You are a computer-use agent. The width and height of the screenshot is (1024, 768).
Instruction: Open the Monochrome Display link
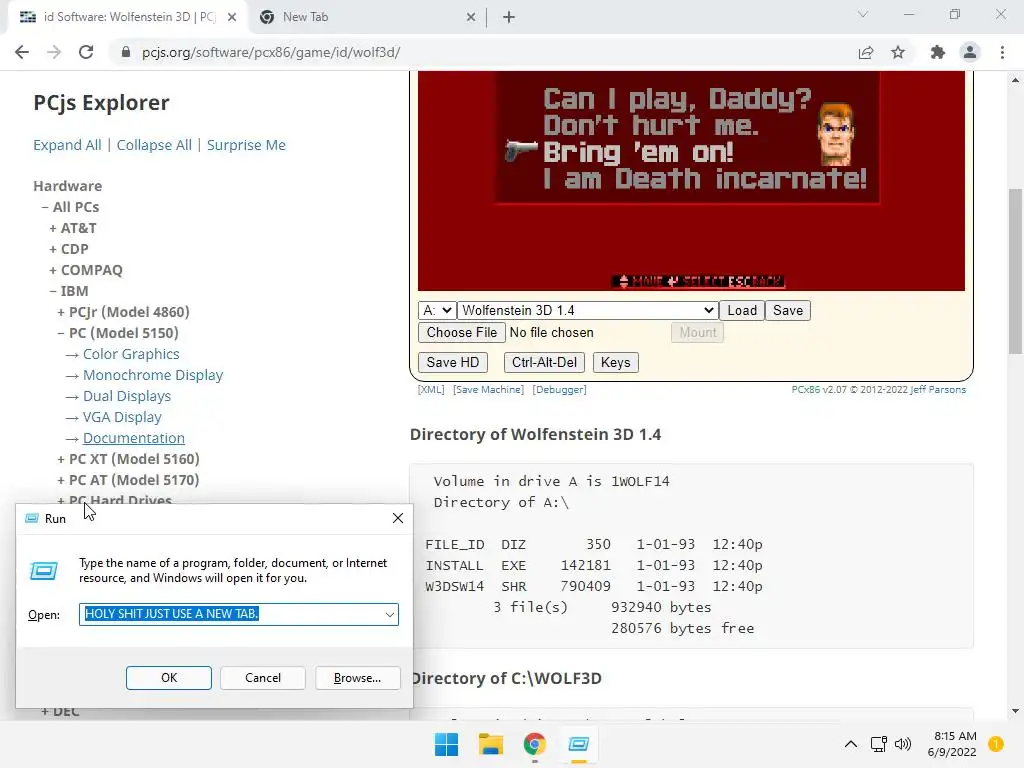point(153,375)
